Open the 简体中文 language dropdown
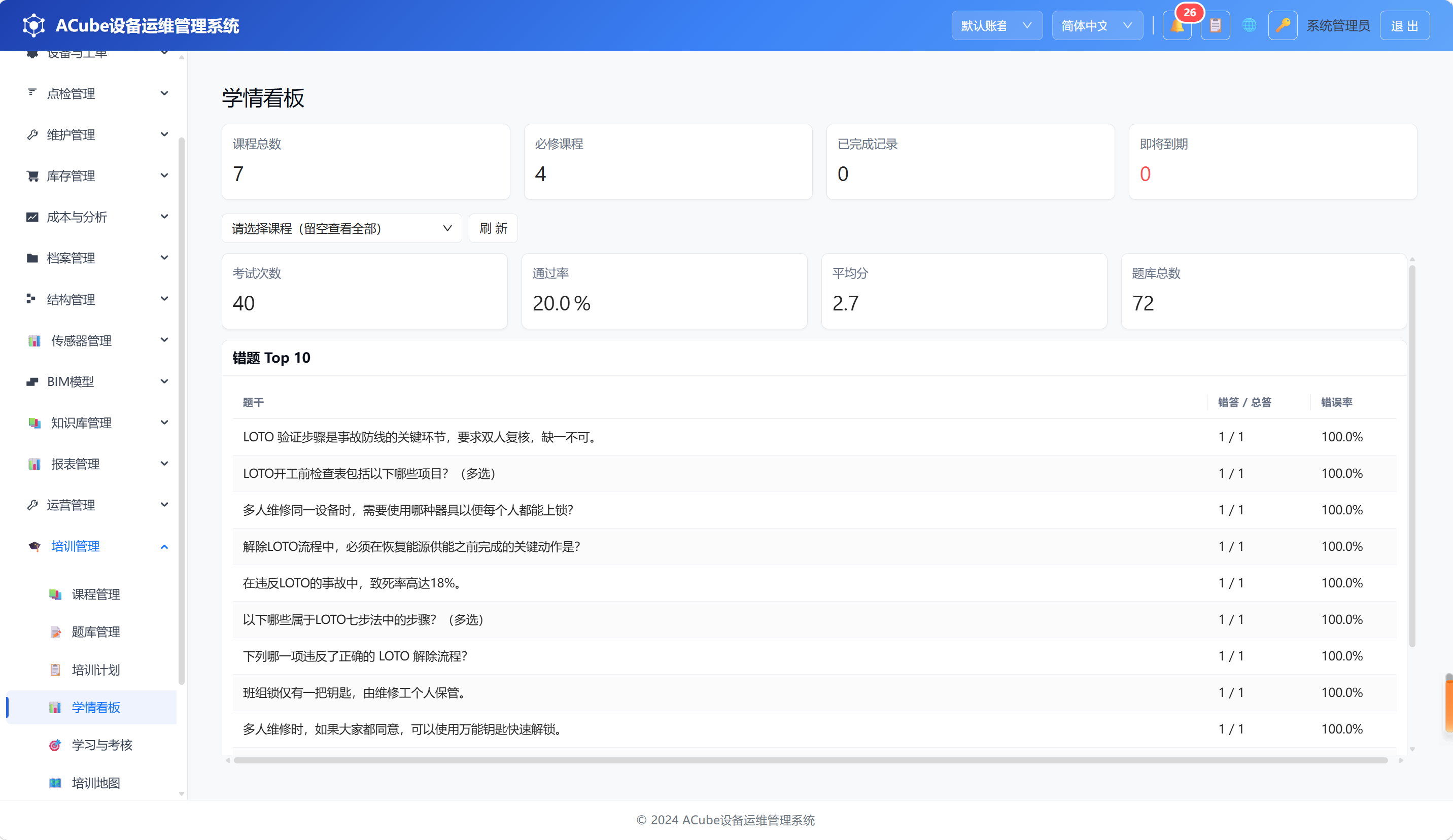This screenshot has width=1453, height=840. point(1097,25)
